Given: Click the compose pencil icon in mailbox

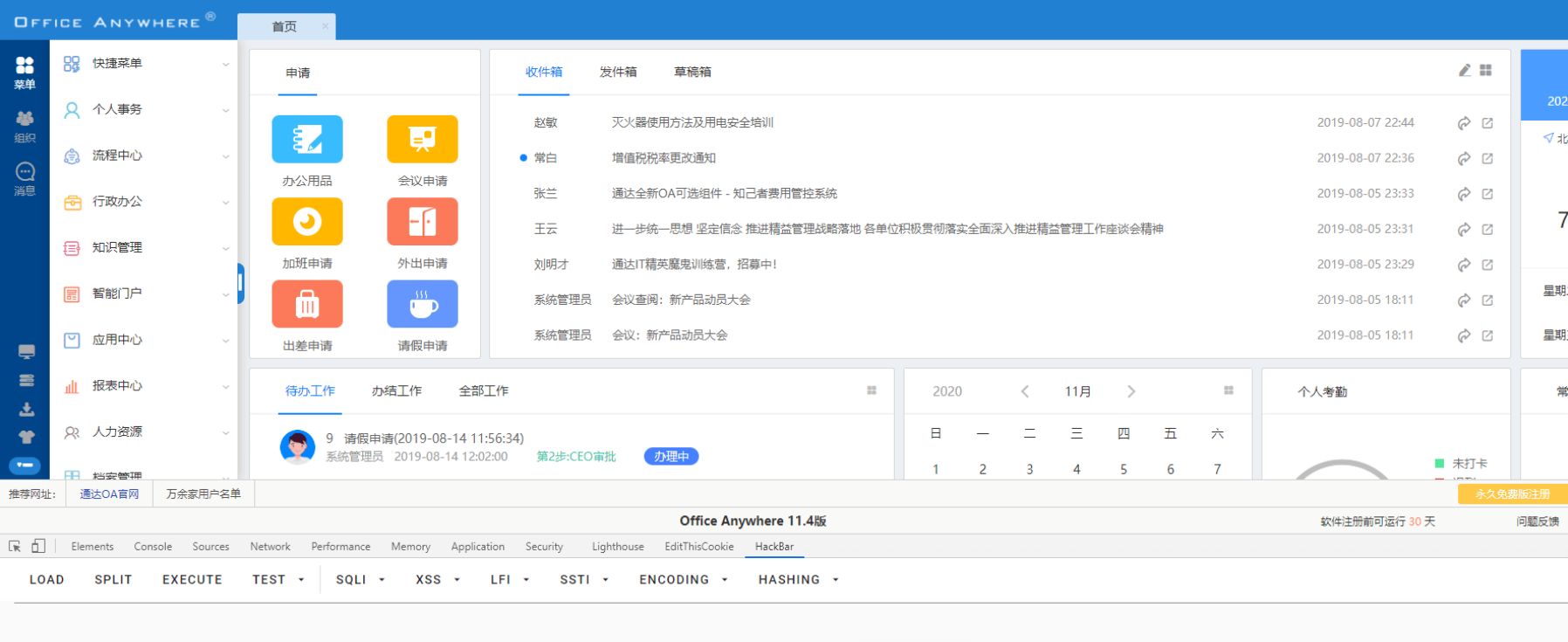Looking at the screenshot, I should point(1464,71).
